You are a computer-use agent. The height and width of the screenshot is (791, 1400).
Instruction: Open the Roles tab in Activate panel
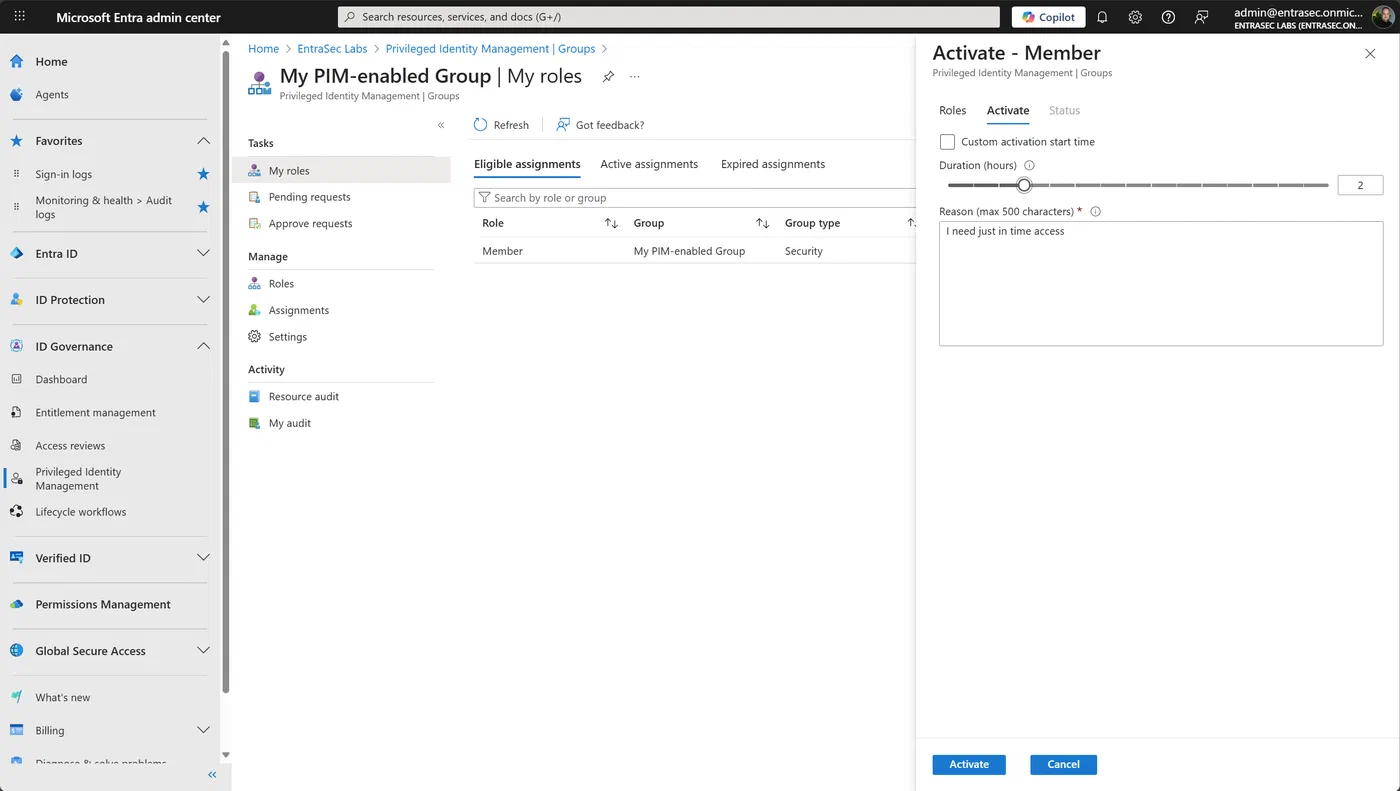click(953, 110)
